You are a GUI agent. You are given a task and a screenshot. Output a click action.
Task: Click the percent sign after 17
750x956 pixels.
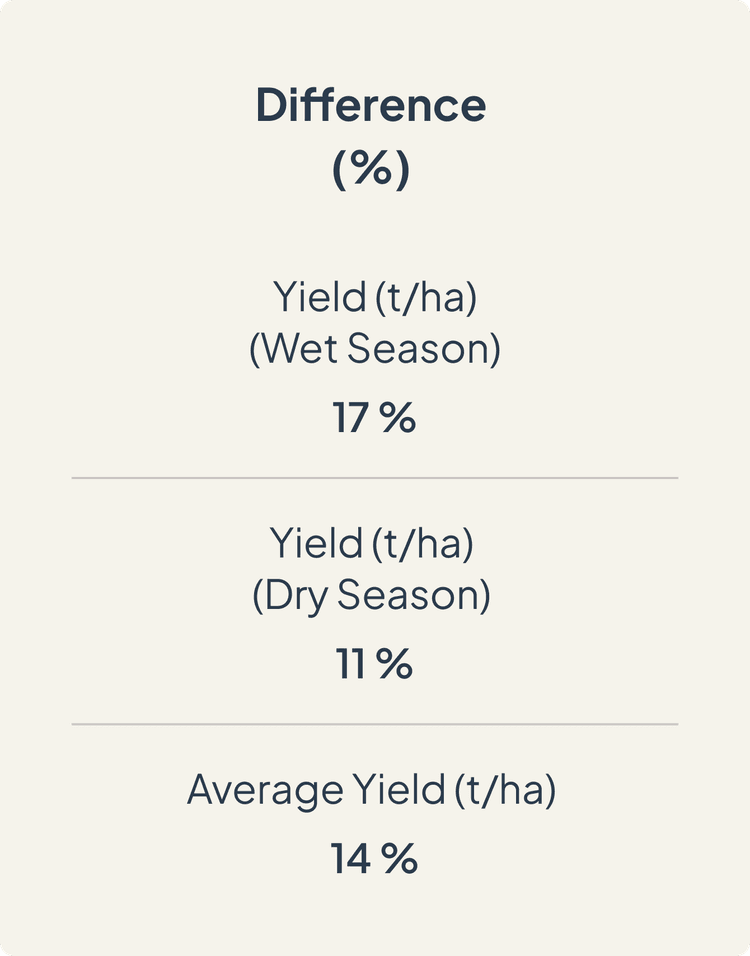pos(399,418)
